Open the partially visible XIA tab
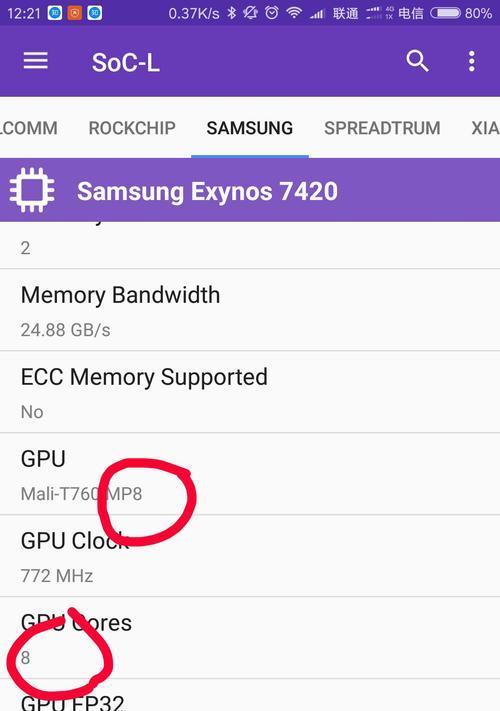This screenshot has width=500, height=711. (485, 128)
